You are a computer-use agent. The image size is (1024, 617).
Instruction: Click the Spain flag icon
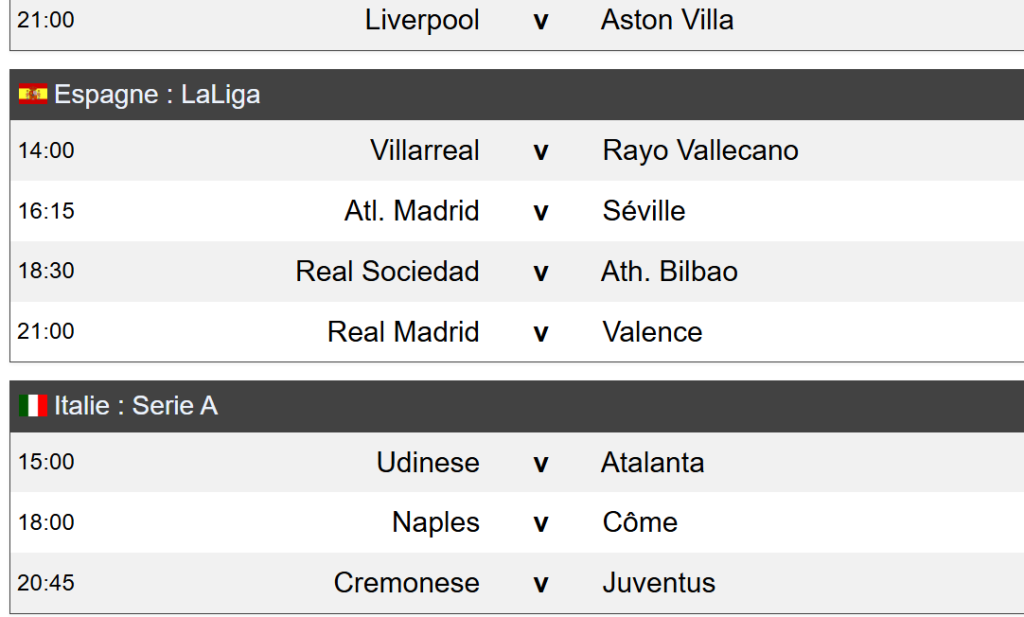pos(33,94)
